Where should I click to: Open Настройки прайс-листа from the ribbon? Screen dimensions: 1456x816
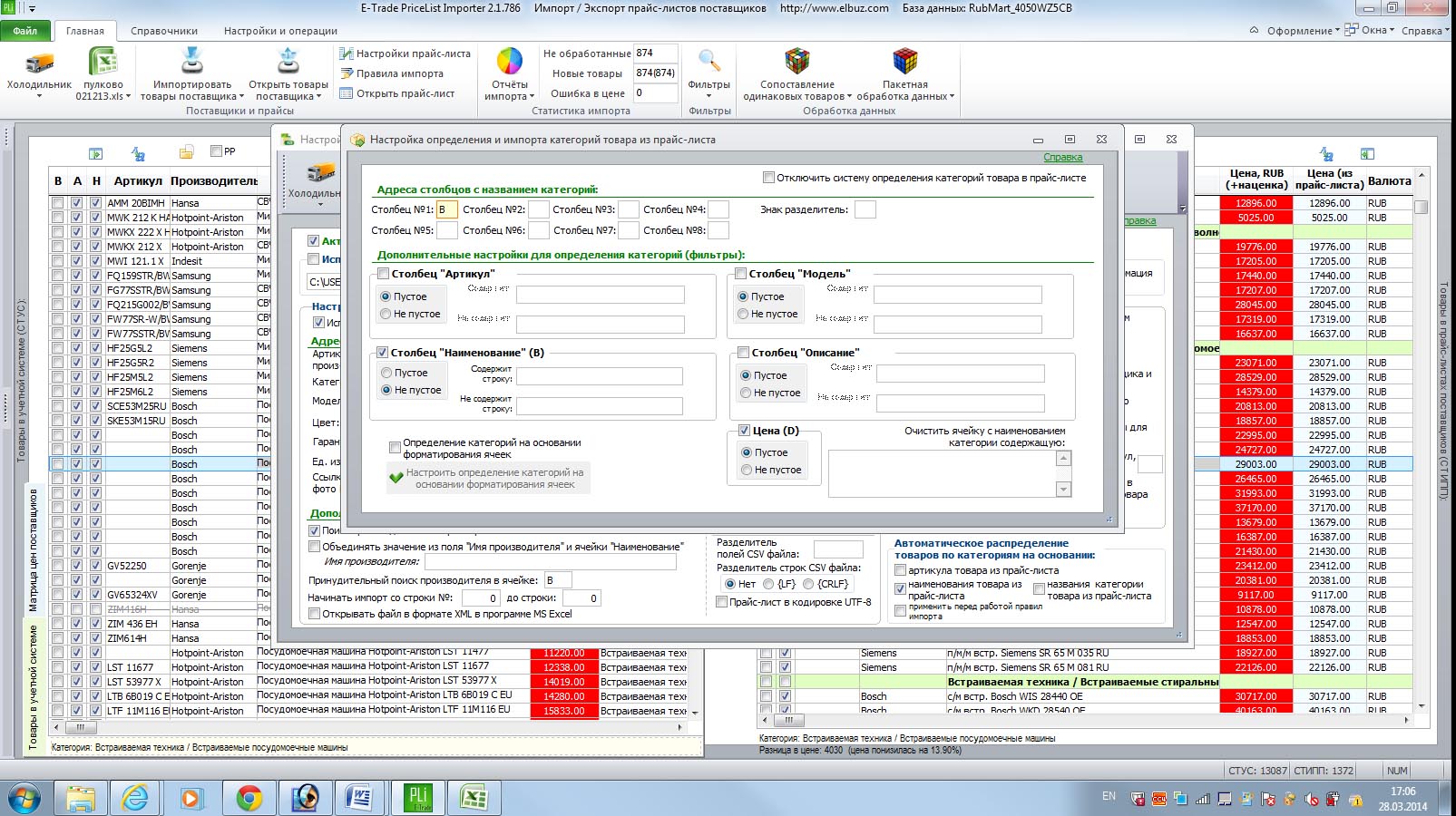[x=405, y=53]
